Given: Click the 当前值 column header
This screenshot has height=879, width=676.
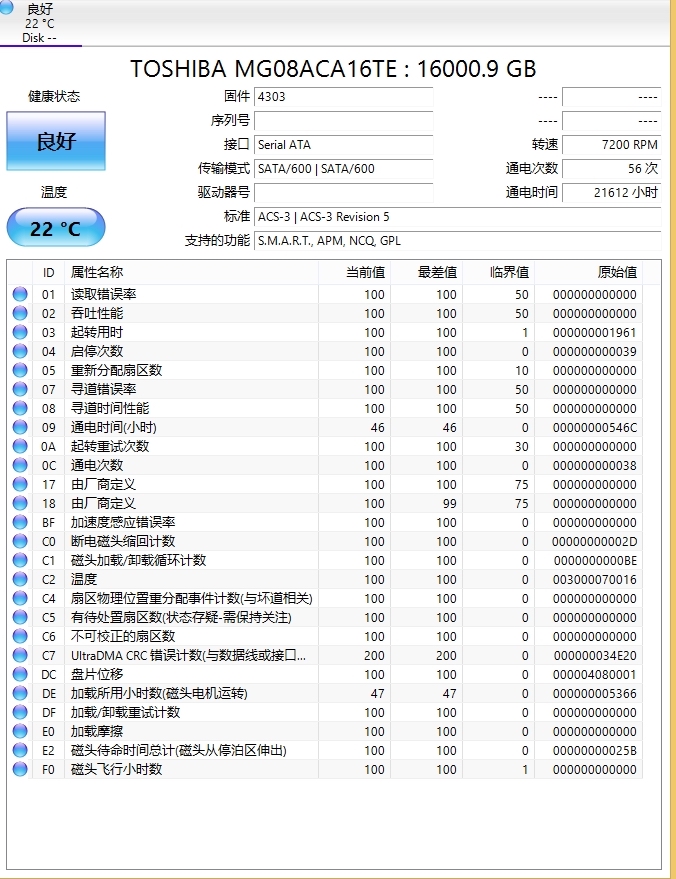Looking at the screenshot, I should [354, 272].
